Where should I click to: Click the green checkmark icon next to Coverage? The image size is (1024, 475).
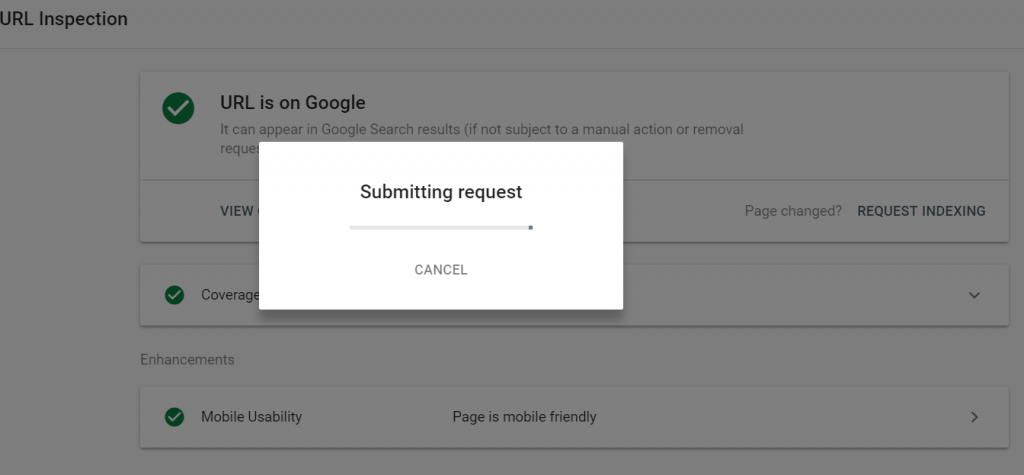tap(174, 295)
